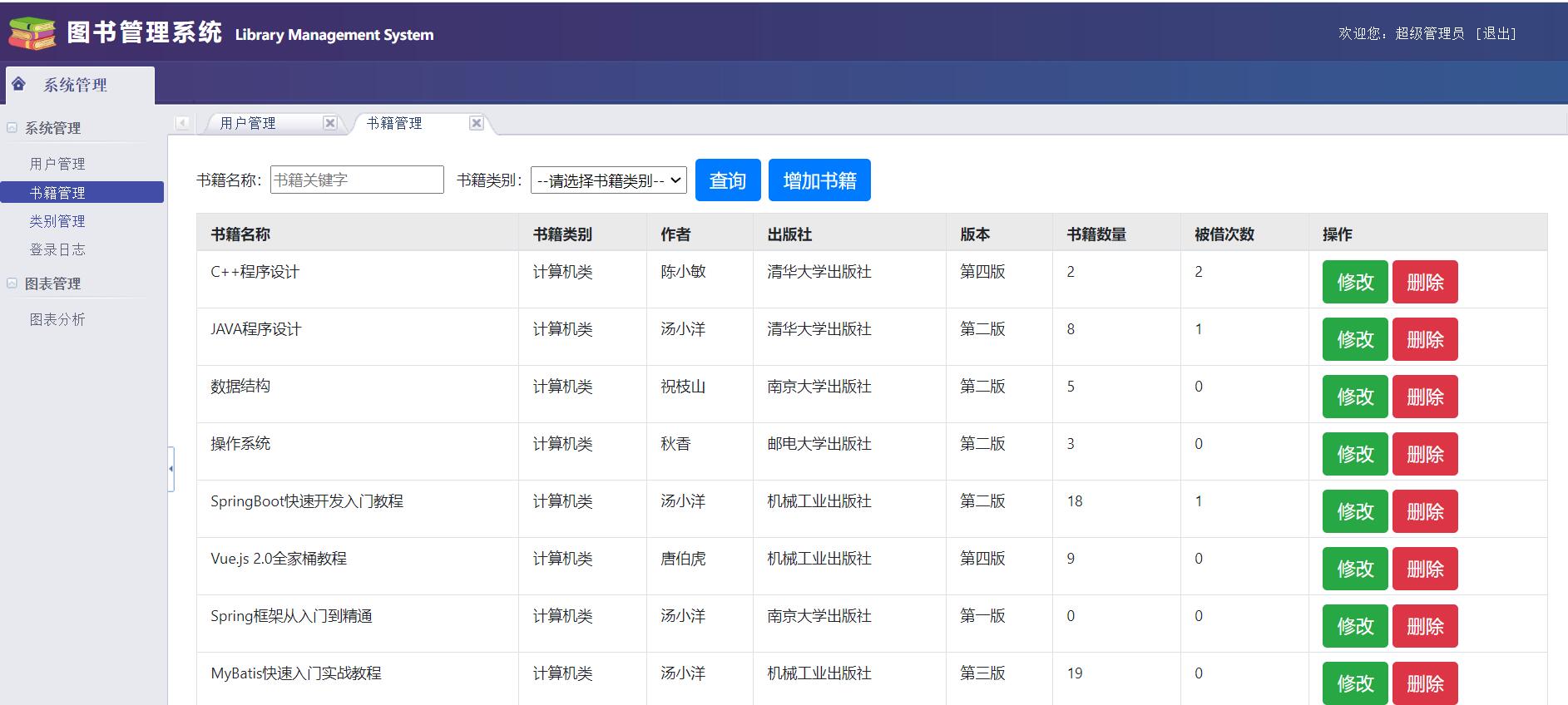
Task: Open the 书籍类别 dropdown
Action: pos(608,180)
